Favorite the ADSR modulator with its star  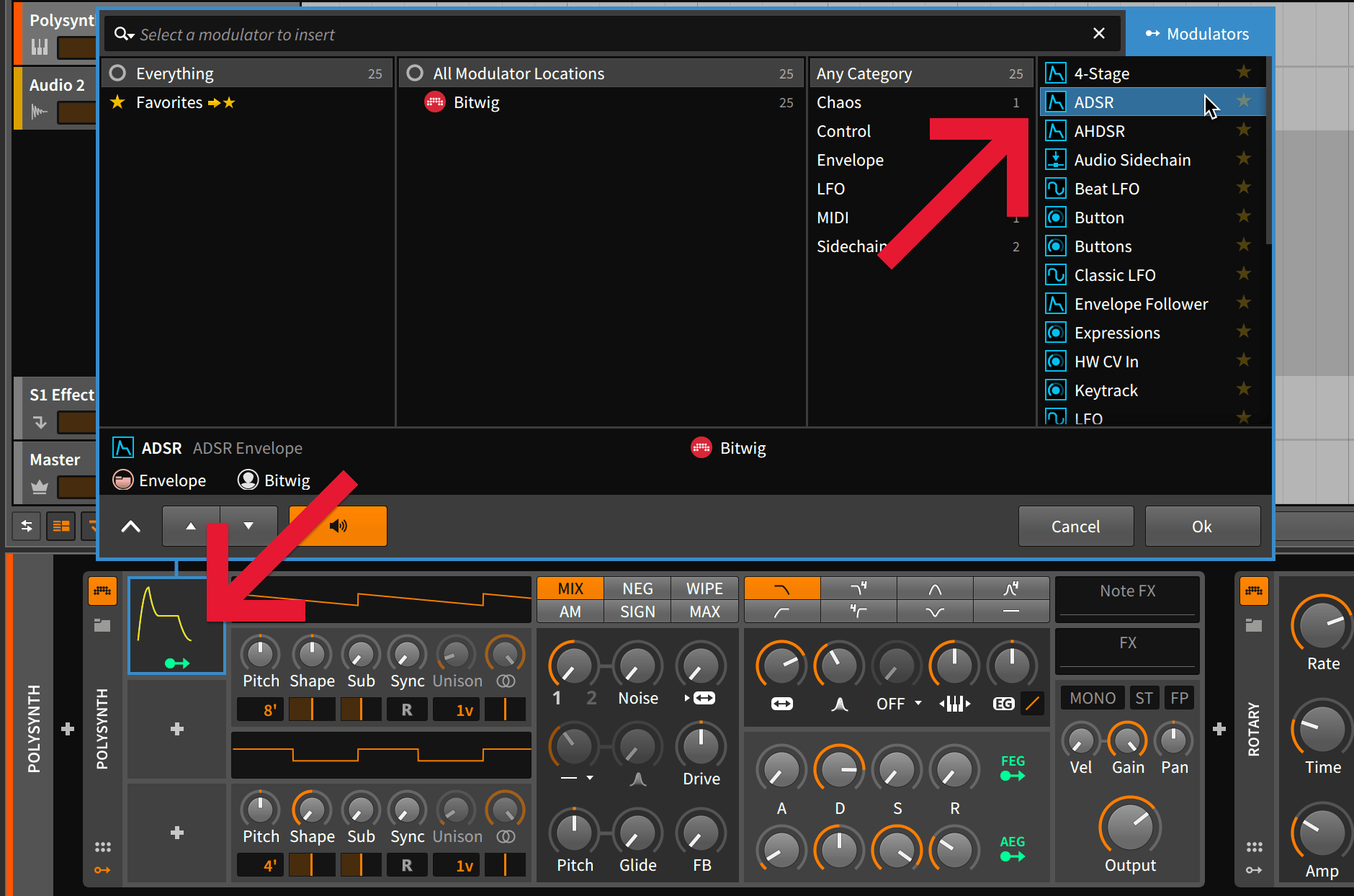coord(1244,101)
